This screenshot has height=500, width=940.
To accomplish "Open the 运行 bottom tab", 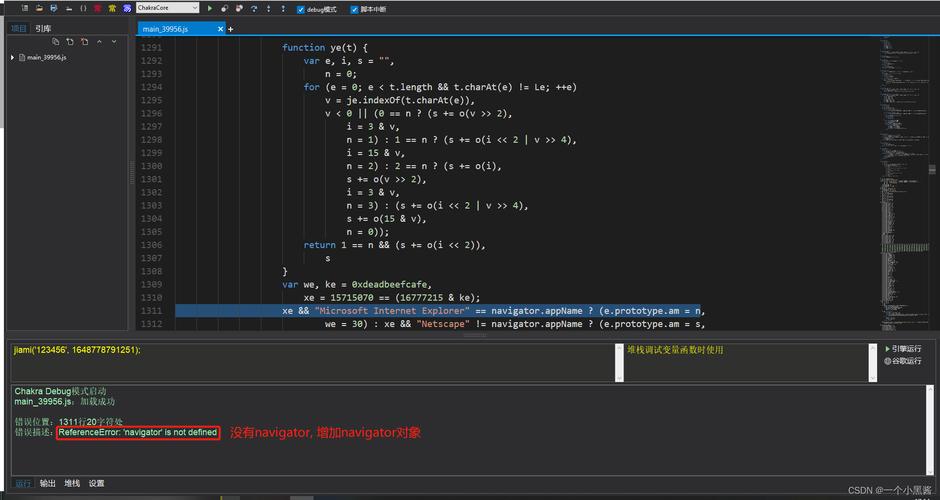I will (x=23, y=483).
